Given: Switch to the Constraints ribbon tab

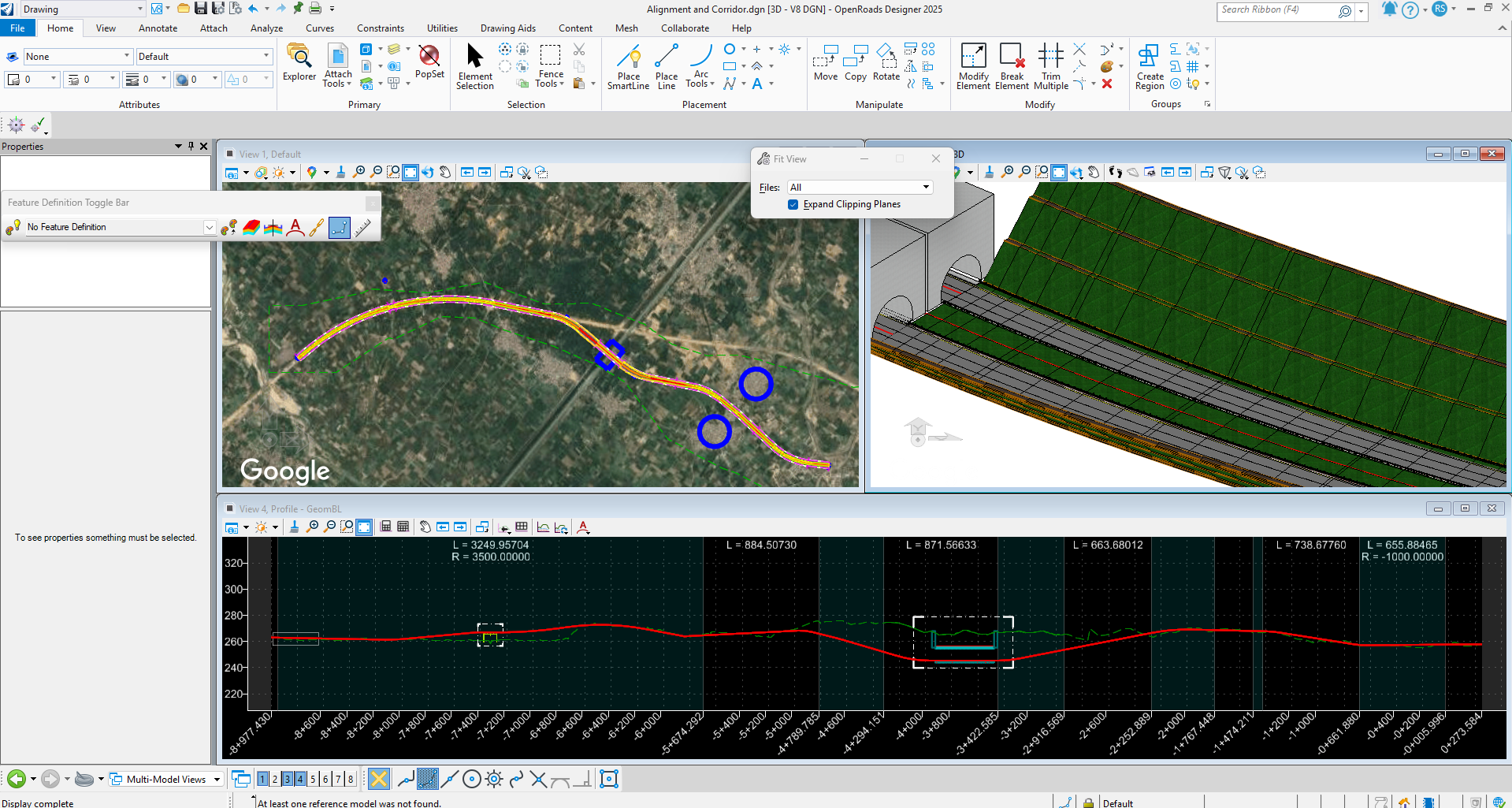Looking at the screenshot, I should click(380, 28).
